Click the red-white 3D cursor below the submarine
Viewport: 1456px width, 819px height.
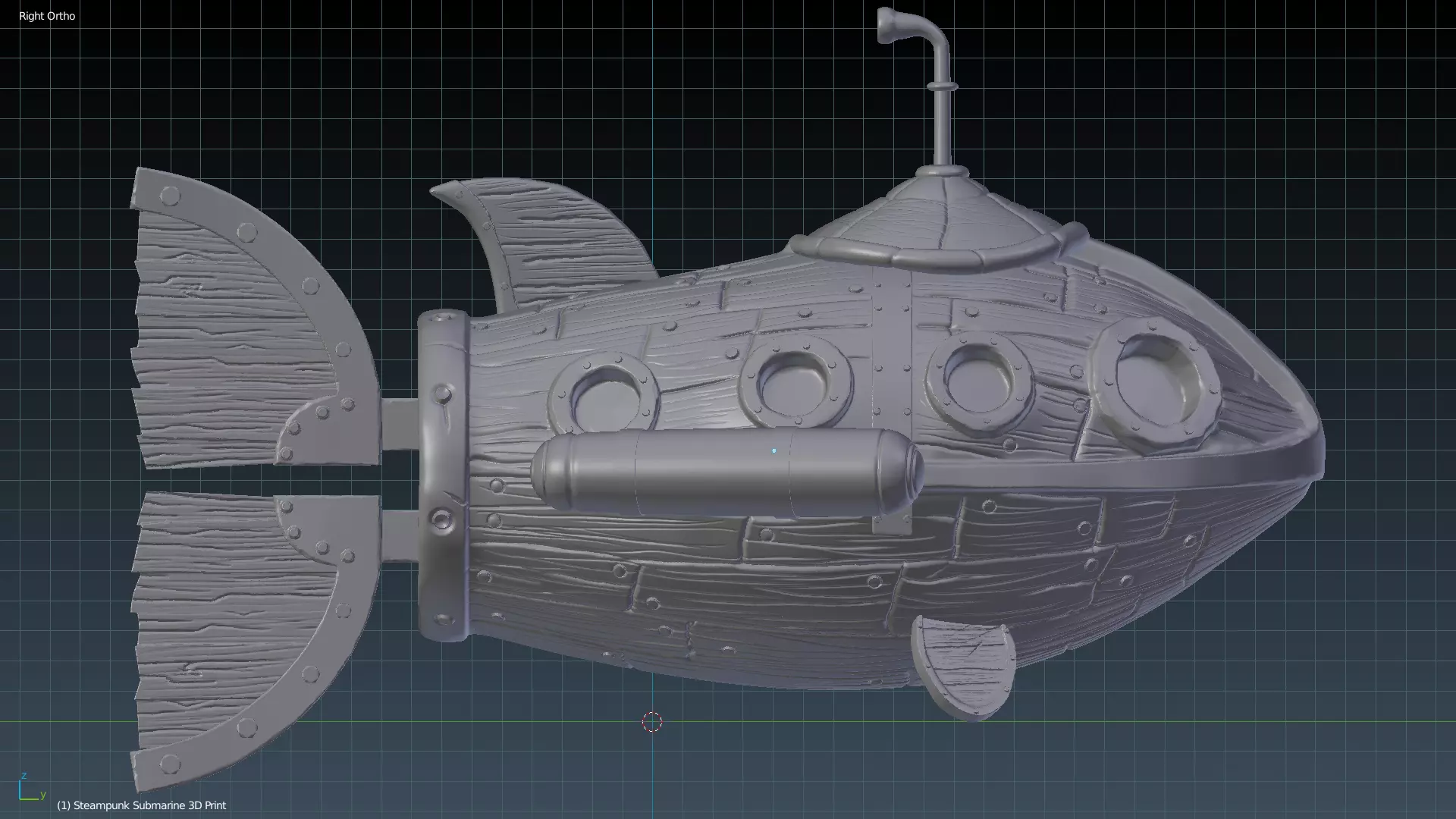coord(652,722)
